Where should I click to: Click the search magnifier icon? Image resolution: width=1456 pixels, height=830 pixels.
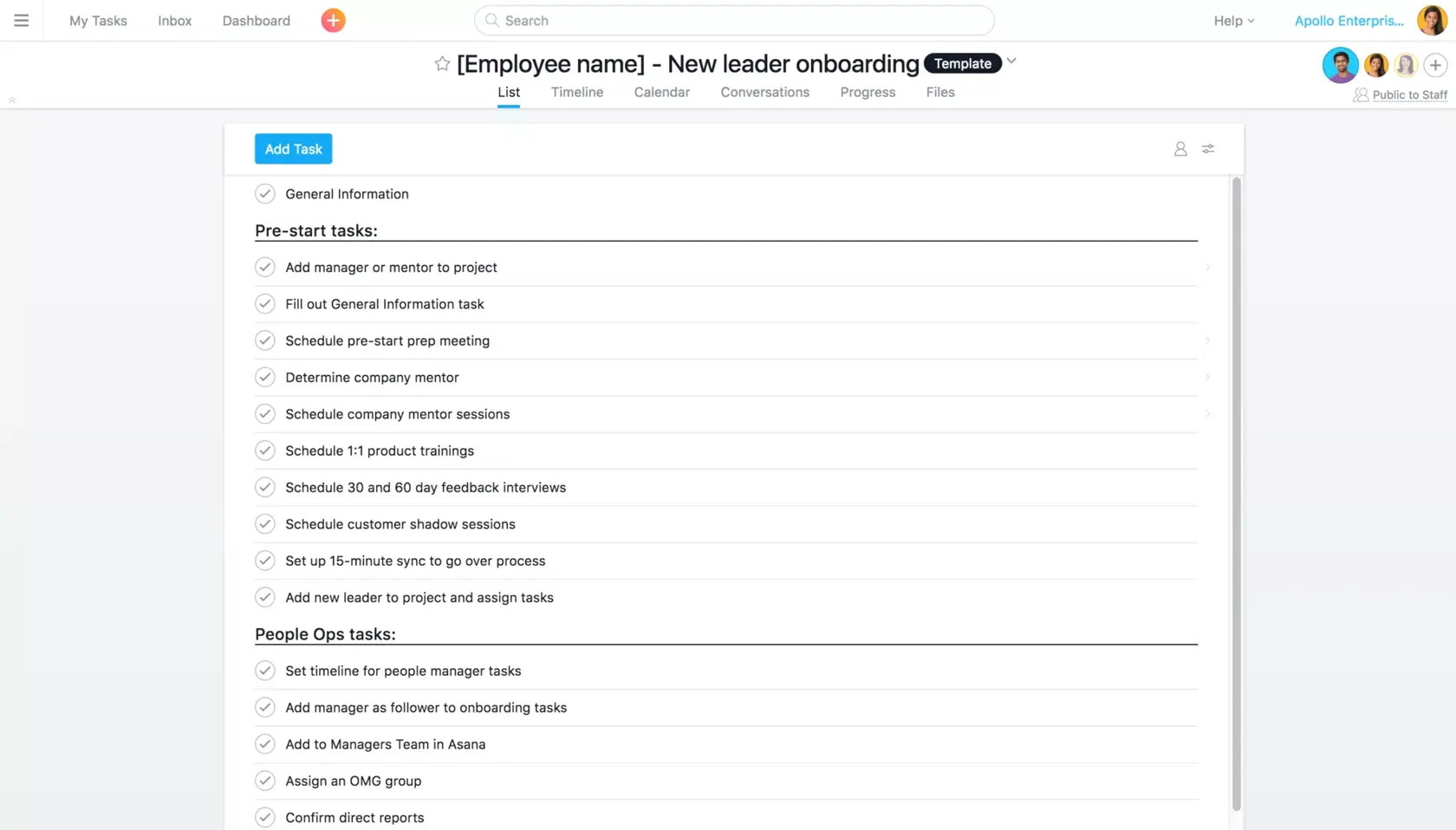pyautogui.click(x=491, y=20)
